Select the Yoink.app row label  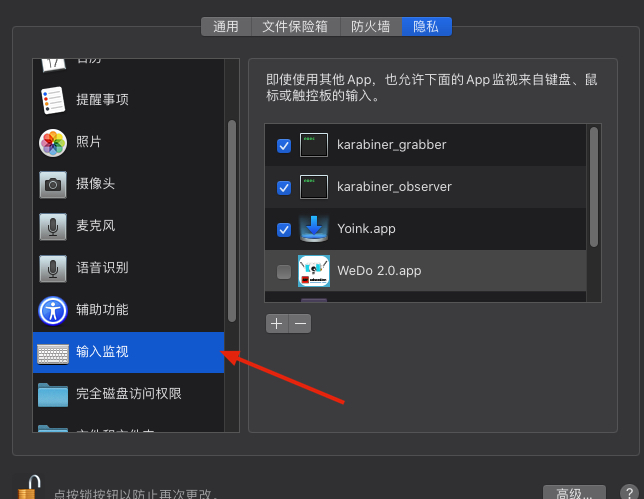pos(366,229)
